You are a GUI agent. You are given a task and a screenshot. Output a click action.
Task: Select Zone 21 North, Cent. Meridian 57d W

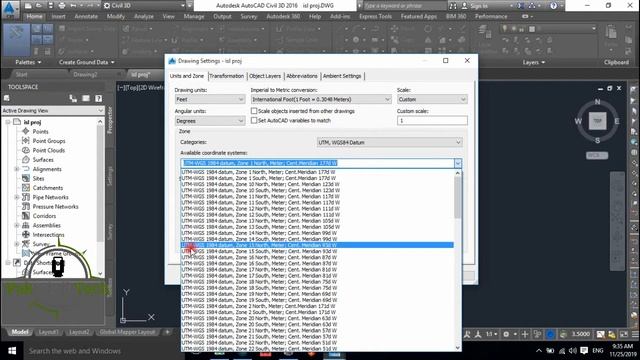pyautogui.click(x=317, y=330)
